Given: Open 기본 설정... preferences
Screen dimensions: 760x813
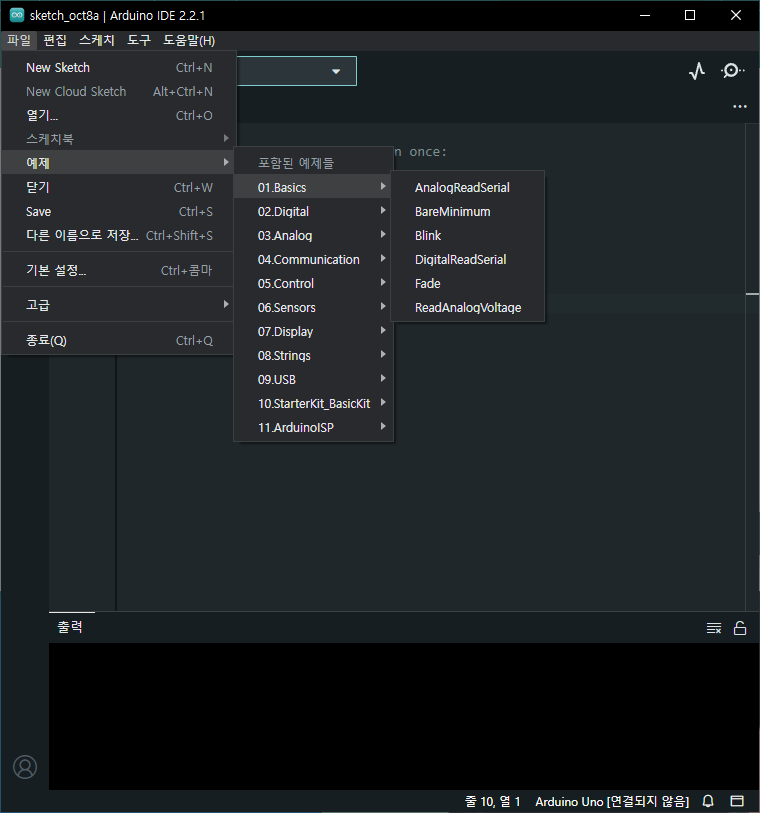Looking at the screenshot, I should click(x=119, y=270).
